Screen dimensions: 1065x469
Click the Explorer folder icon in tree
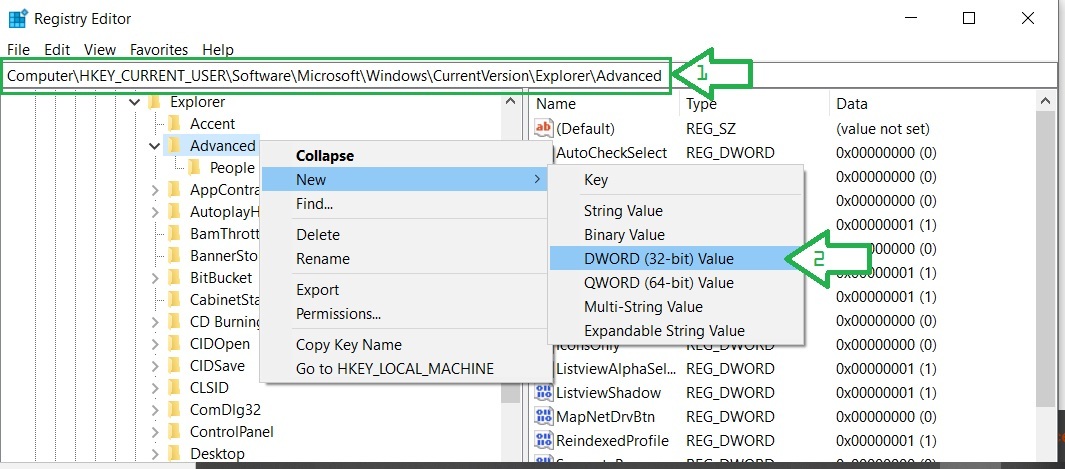pos(154,102)
